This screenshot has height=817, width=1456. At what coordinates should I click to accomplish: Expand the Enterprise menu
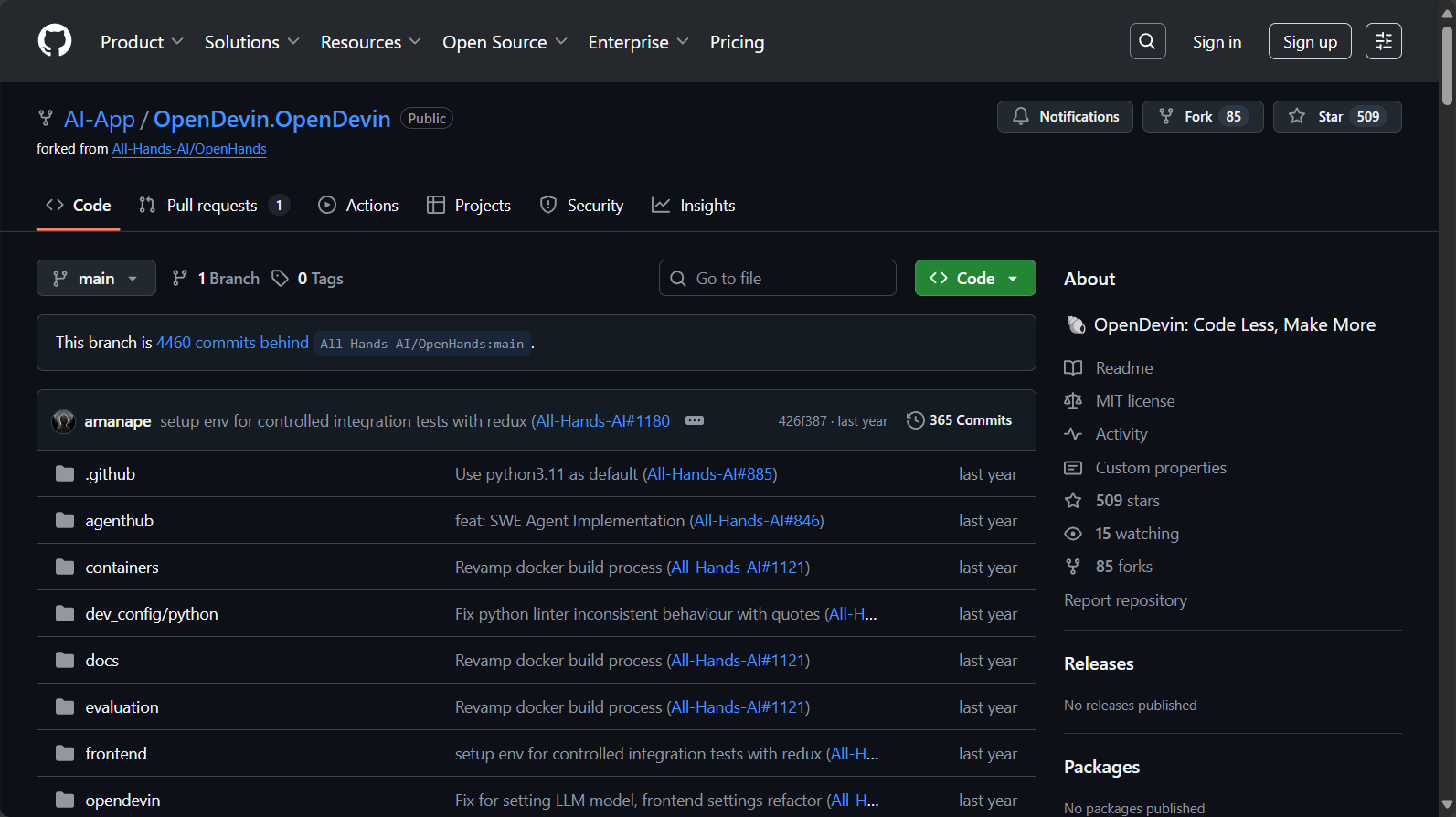point(638,42)
